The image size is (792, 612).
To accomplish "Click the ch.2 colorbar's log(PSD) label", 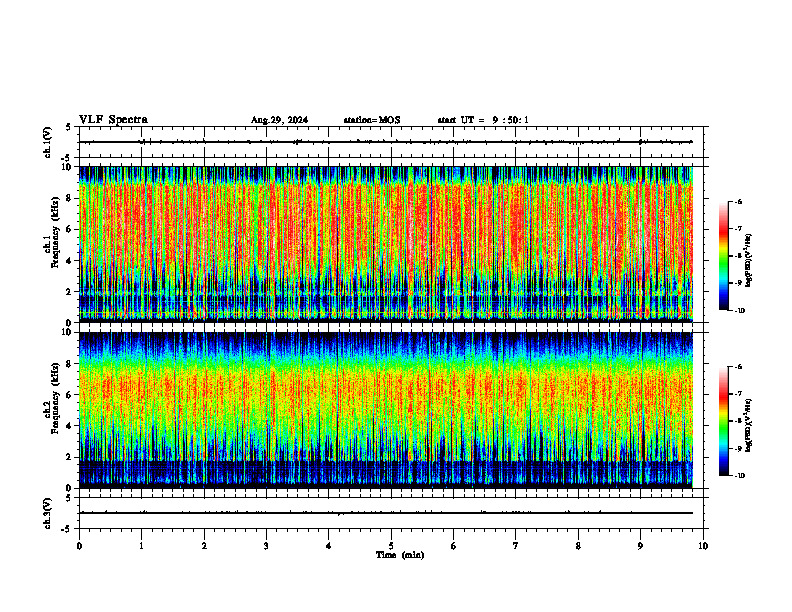I will point(748,425).
